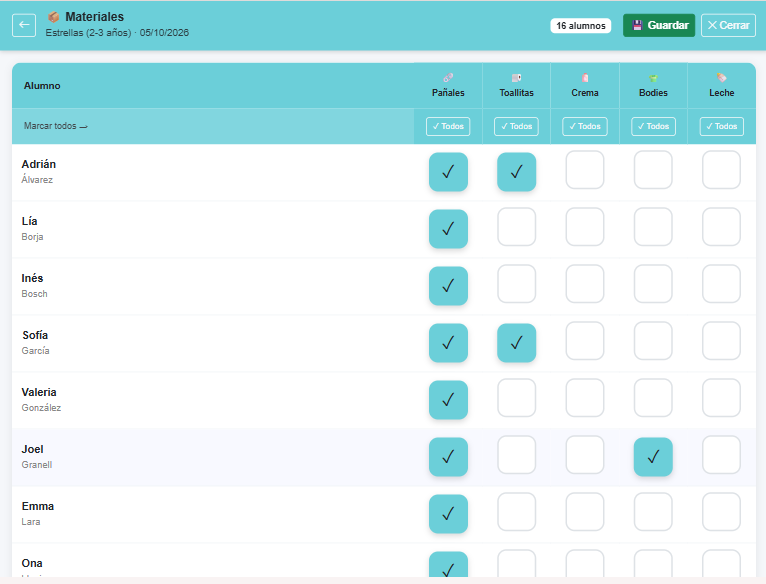
Task: Check Leche for Sofía García
Action: (x=722, y=341)
